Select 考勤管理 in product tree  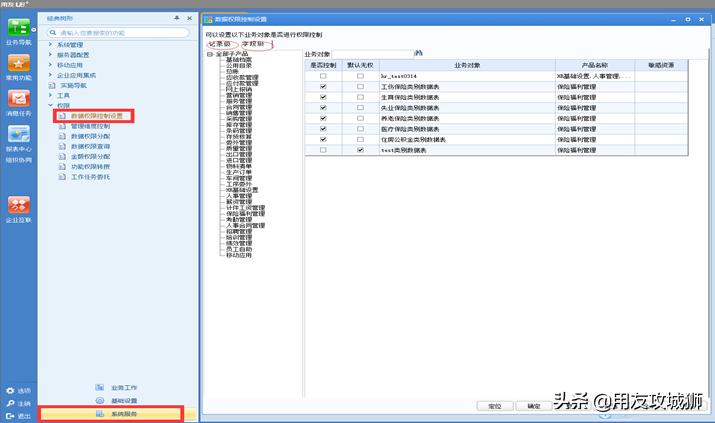click(239, 220)
